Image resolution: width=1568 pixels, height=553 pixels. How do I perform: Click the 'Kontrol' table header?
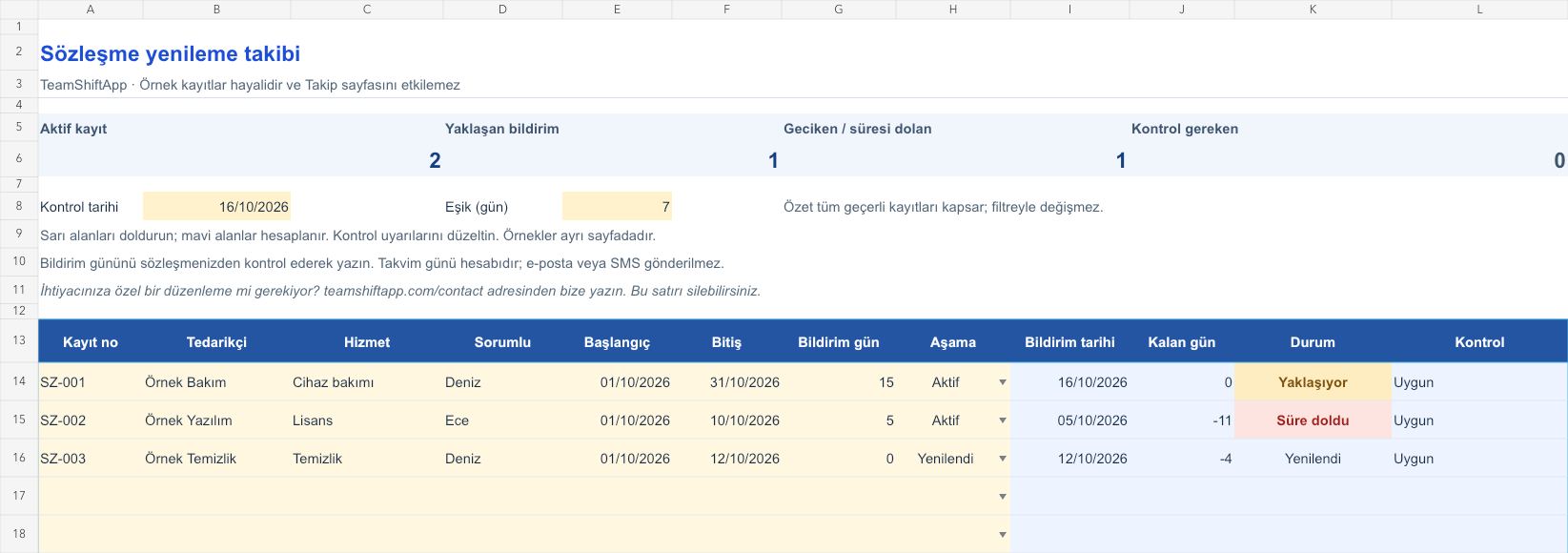[x=1479, y=342]
